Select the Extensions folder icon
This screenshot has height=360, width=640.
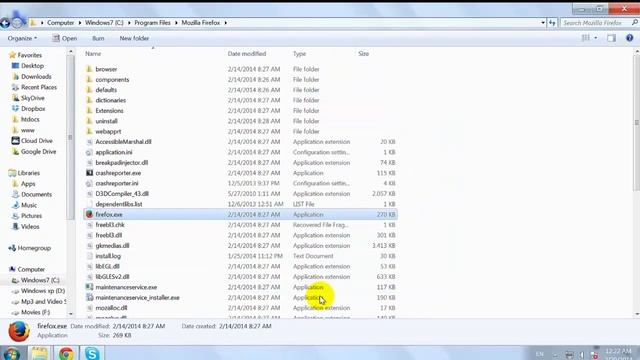pos(89,111)
